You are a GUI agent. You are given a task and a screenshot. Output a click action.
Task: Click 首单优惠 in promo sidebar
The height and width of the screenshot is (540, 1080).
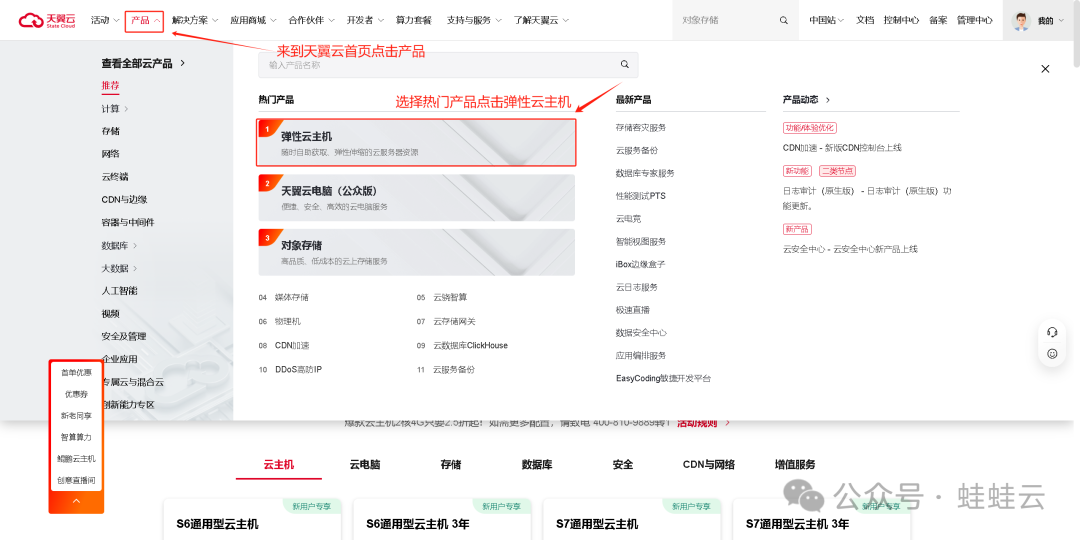pyautogui.click(x=76, y=373)
